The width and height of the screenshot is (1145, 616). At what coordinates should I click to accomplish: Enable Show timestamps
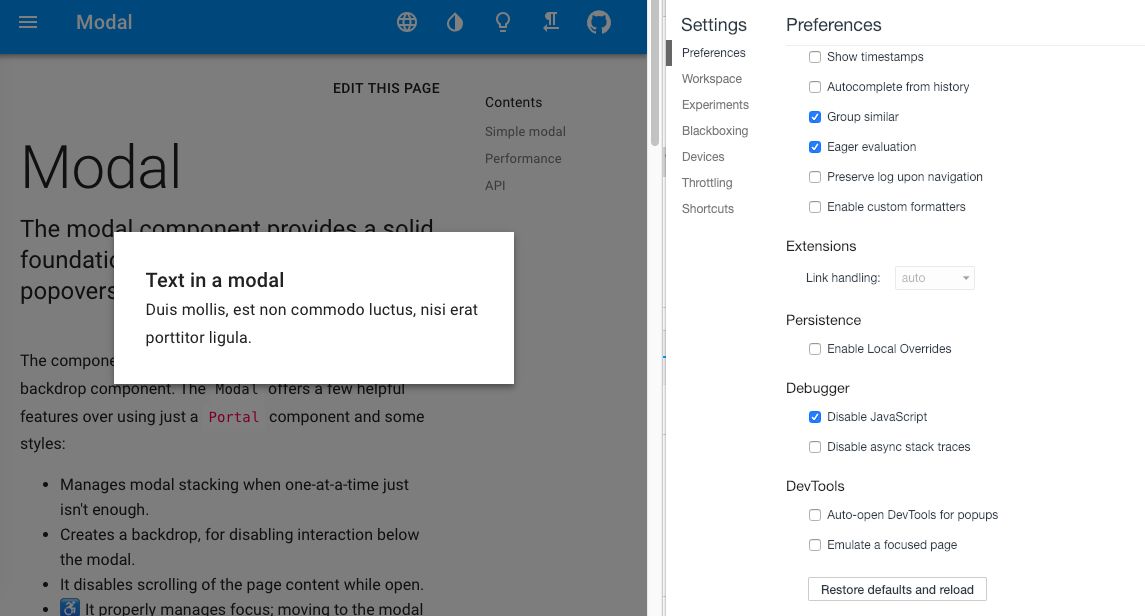click(x=815, y=57)
